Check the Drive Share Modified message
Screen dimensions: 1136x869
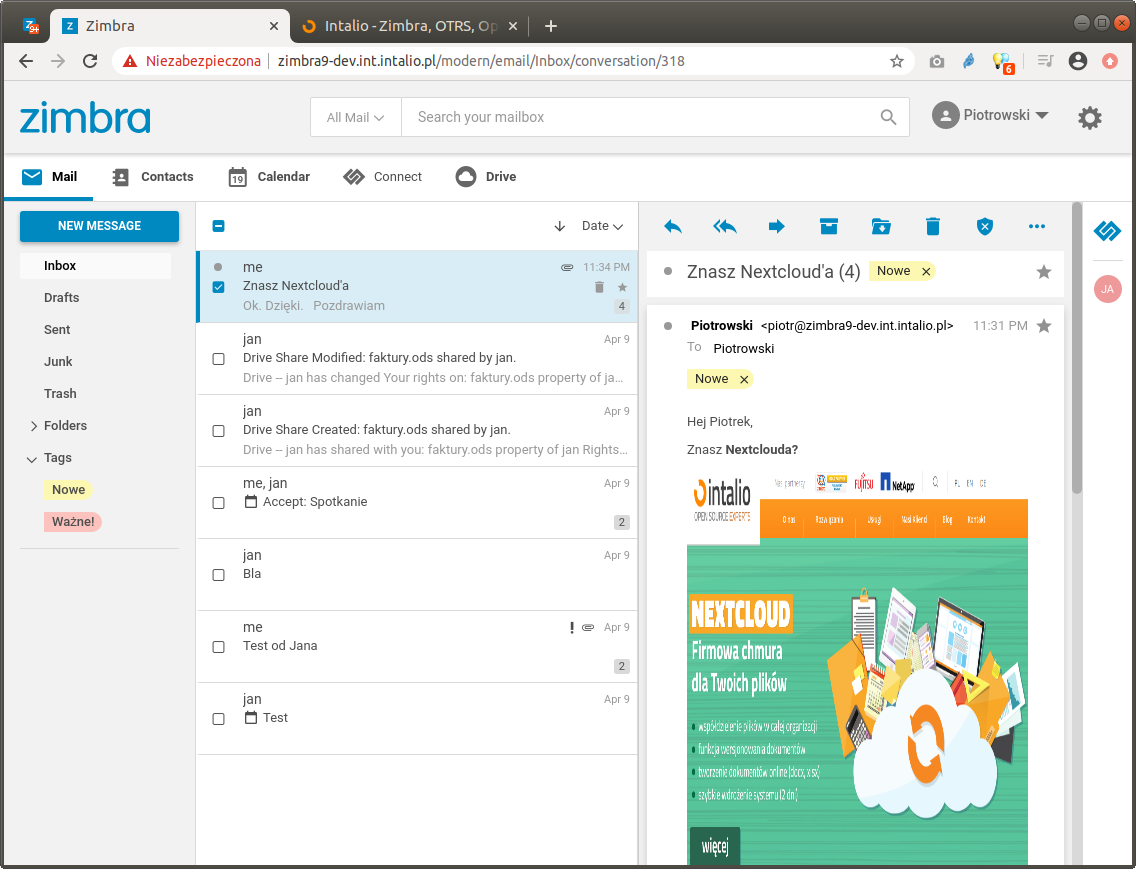(218, 359)
